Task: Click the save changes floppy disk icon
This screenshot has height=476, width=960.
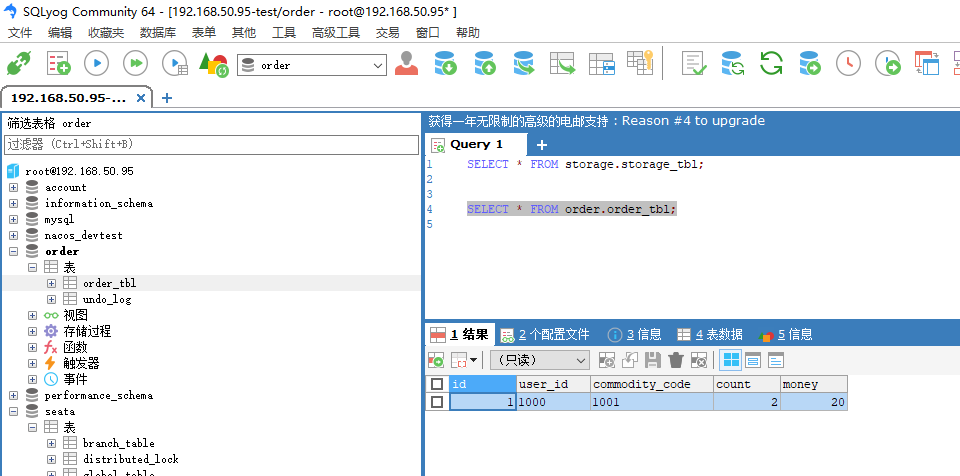Action: coord(653,360)
